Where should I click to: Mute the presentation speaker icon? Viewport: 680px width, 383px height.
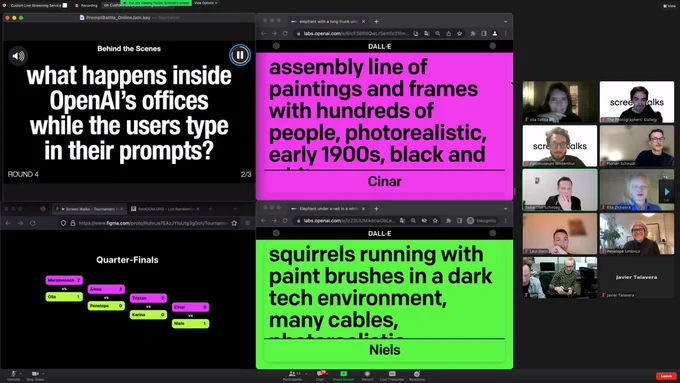(x=18, y=56)
